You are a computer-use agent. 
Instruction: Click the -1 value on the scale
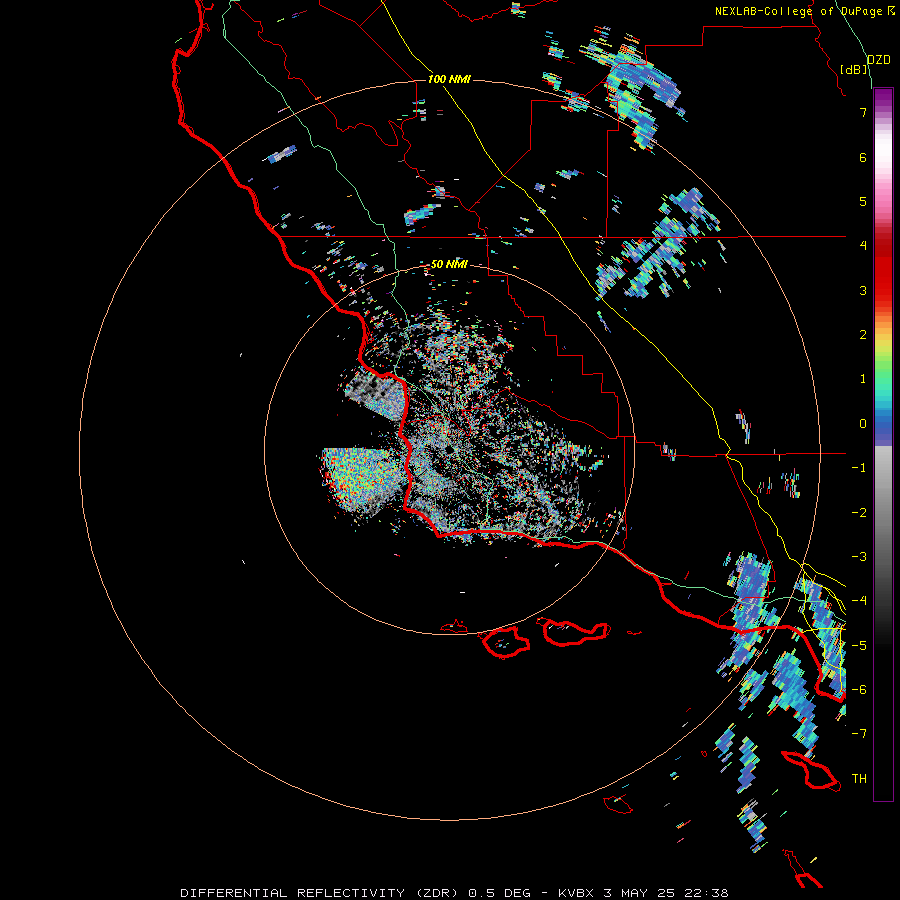coord(859,468)
